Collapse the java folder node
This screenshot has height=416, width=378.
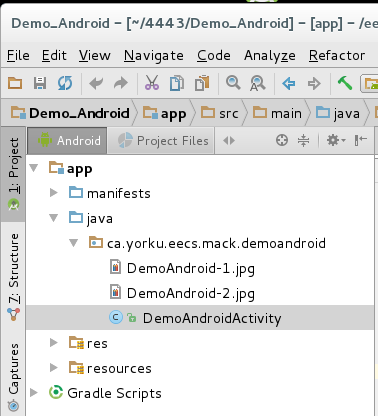coord(54,218)
